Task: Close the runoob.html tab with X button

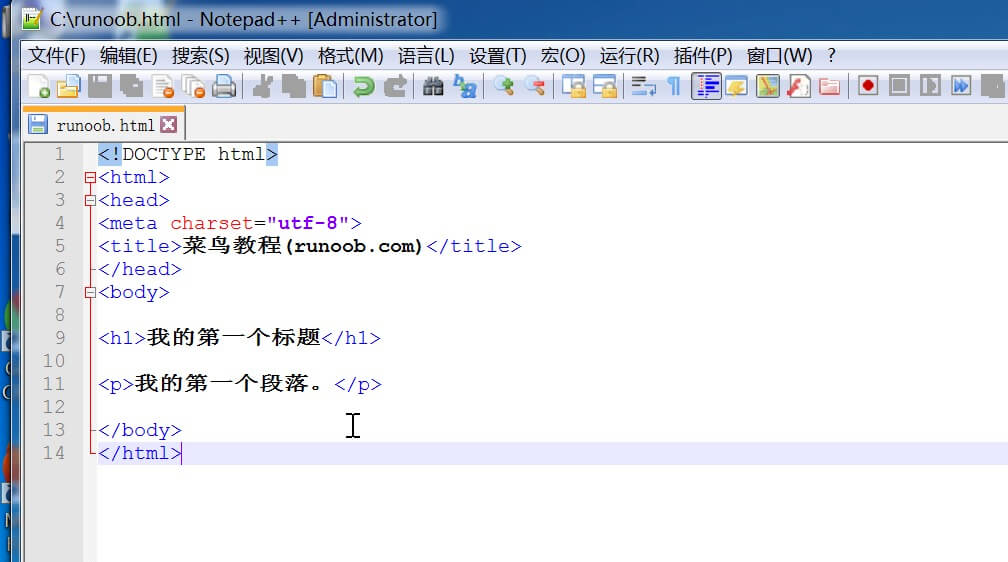Action: (x=168, y=125)
